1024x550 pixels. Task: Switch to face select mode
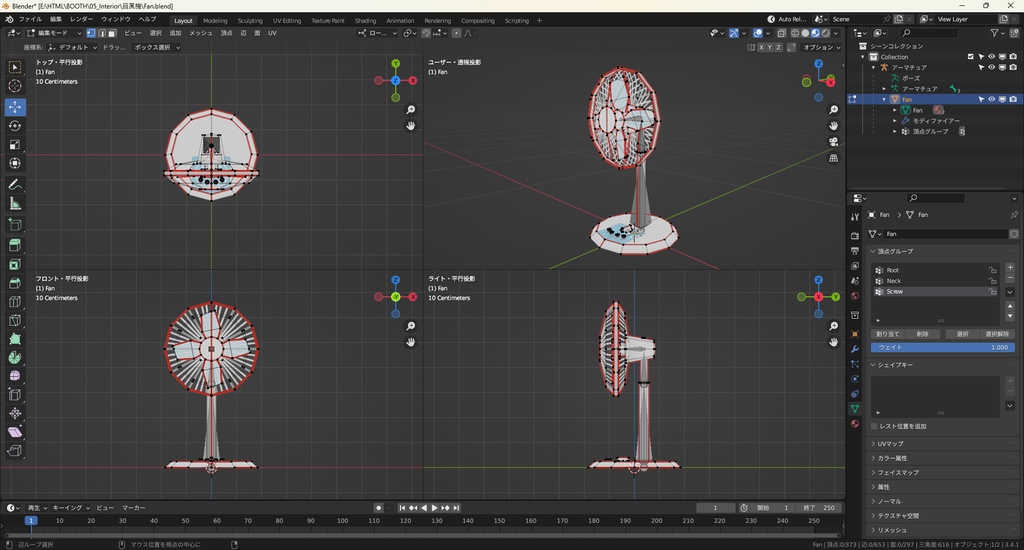tap(111, 33)
